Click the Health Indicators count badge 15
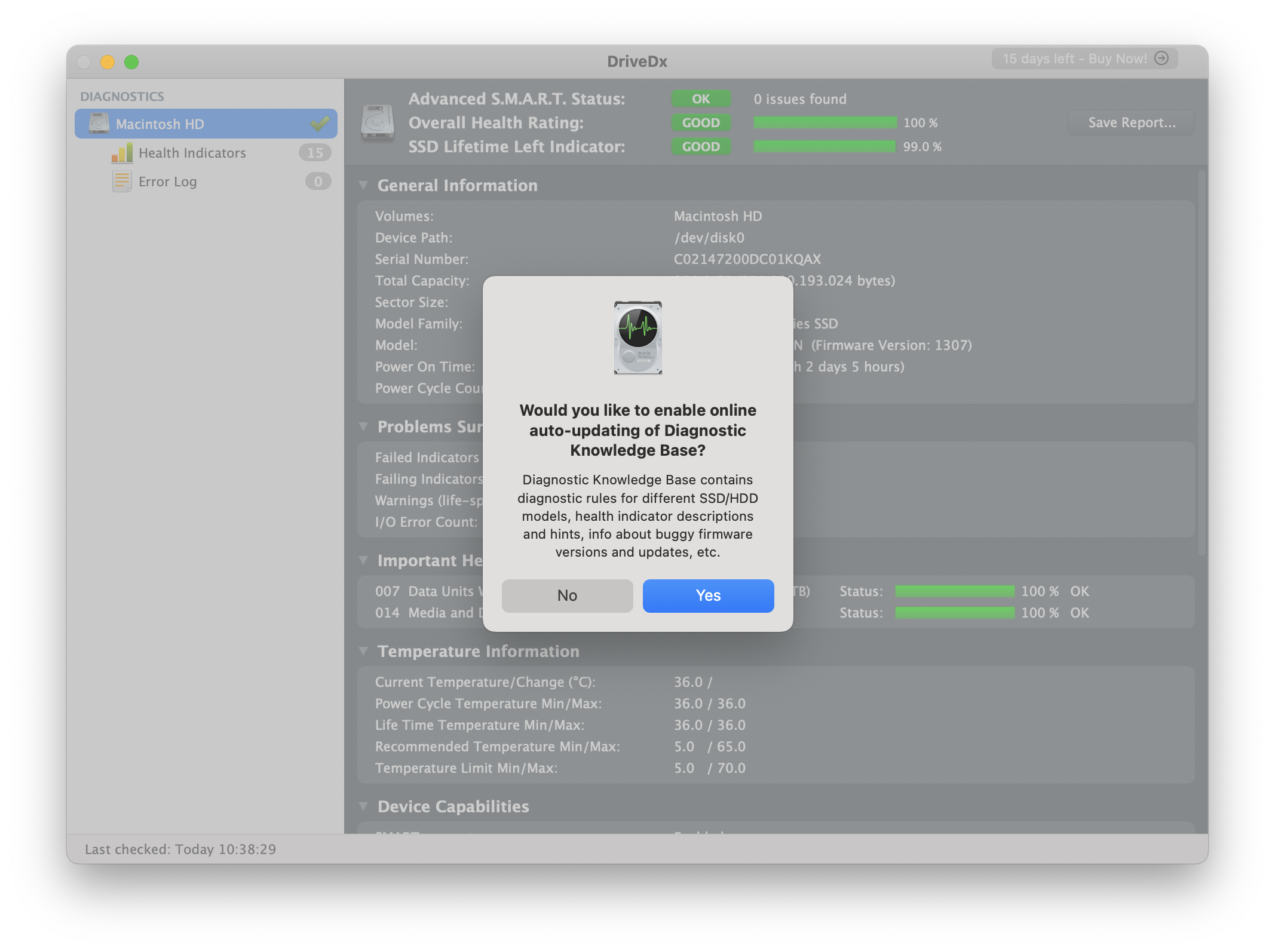This screenshot has height=952, width=1275. click(x=315, y=153)
